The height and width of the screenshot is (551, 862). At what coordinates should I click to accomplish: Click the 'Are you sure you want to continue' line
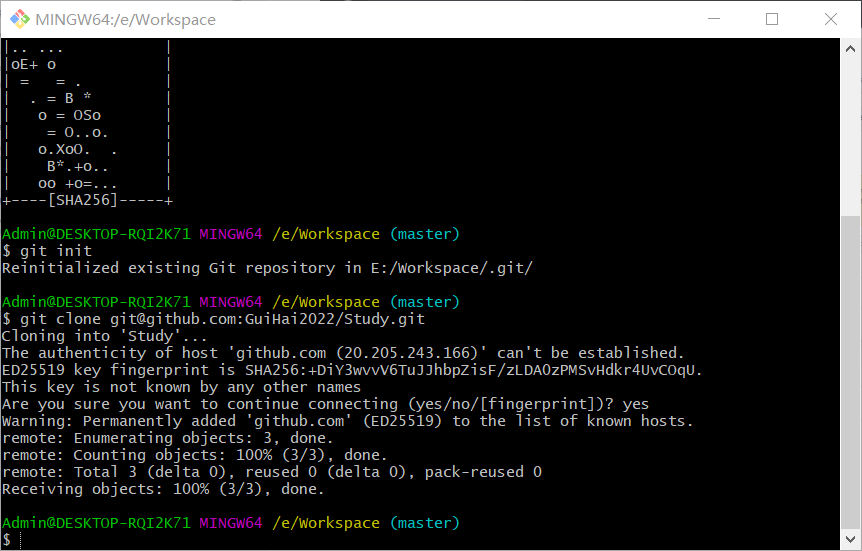click(x=325, y=404)
